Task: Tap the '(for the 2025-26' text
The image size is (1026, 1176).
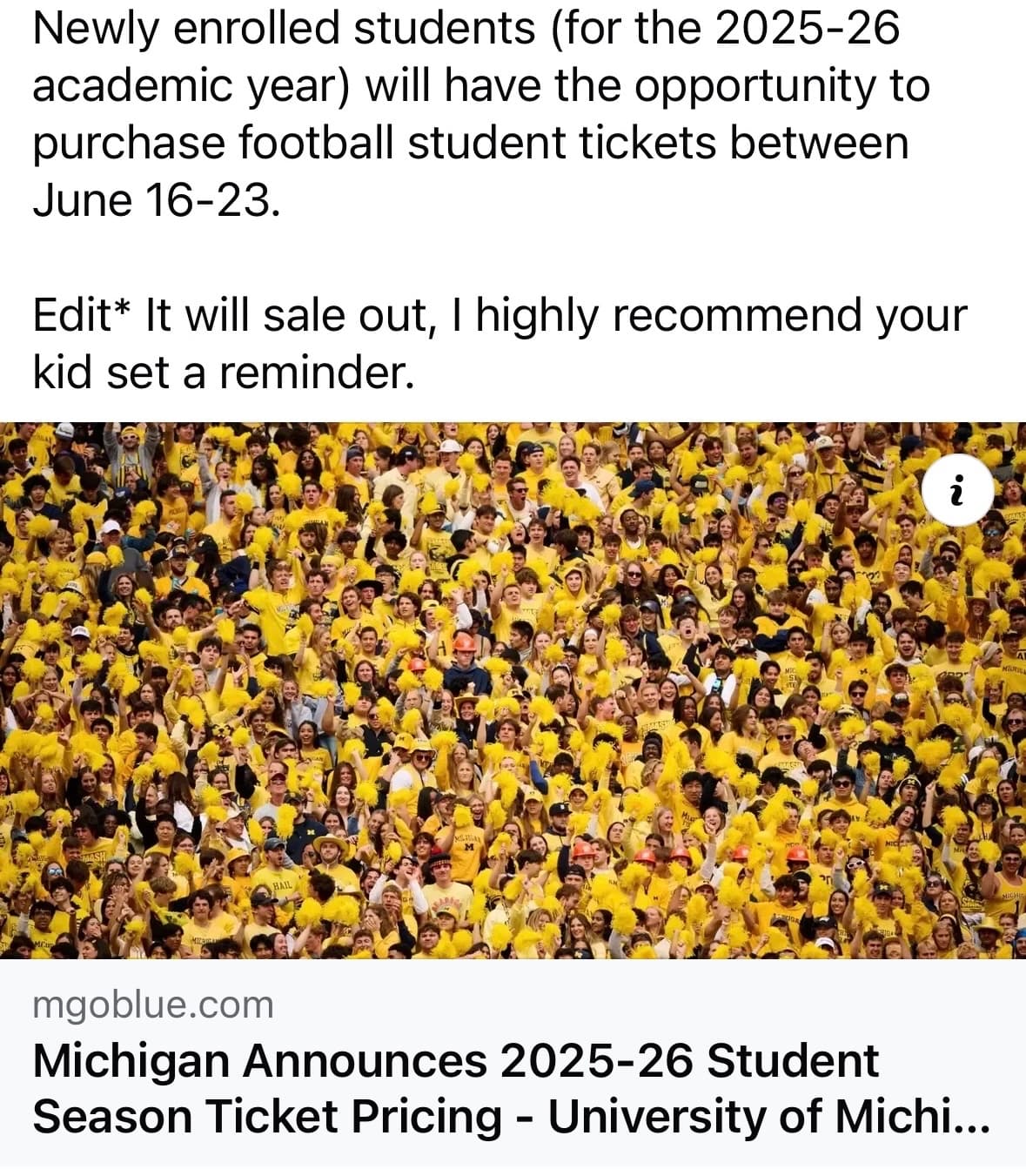Action: click(725, 29)
